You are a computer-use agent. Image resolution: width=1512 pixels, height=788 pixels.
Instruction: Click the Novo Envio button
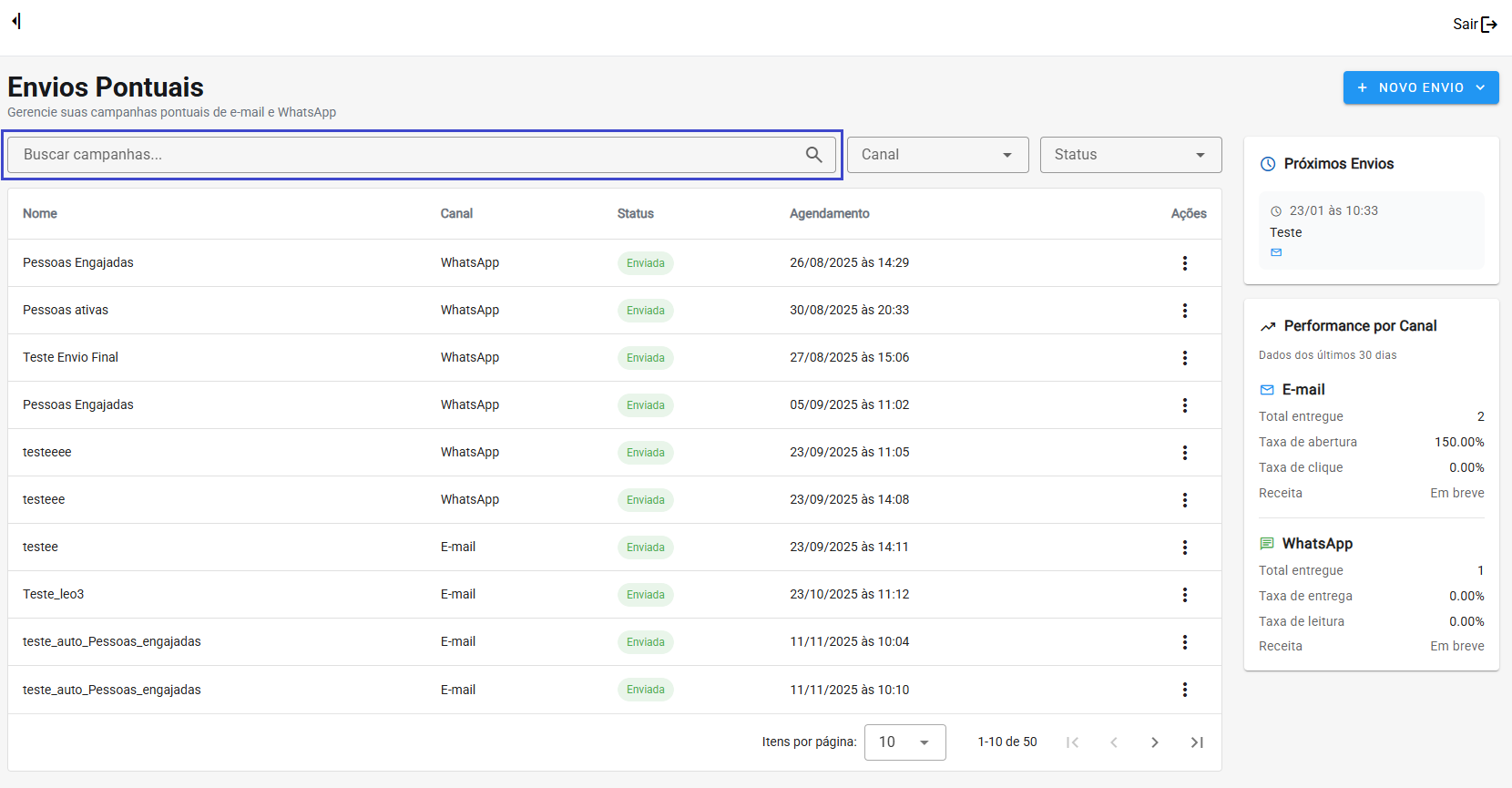[1420, 87]
